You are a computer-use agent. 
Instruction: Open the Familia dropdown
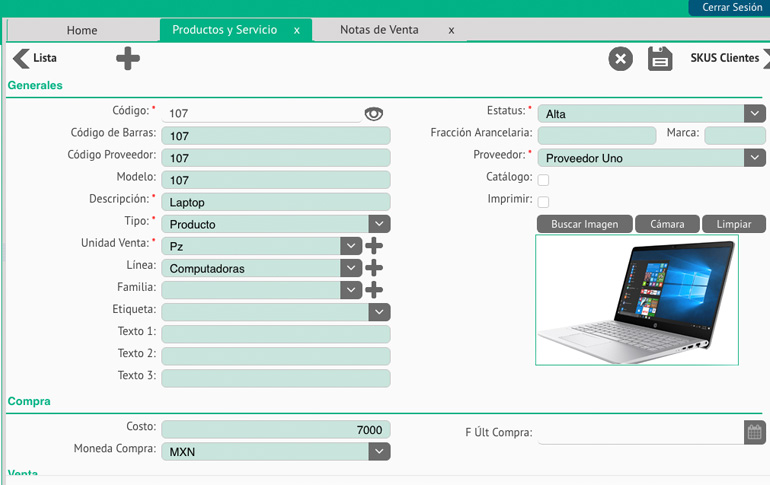coord(351,290)
